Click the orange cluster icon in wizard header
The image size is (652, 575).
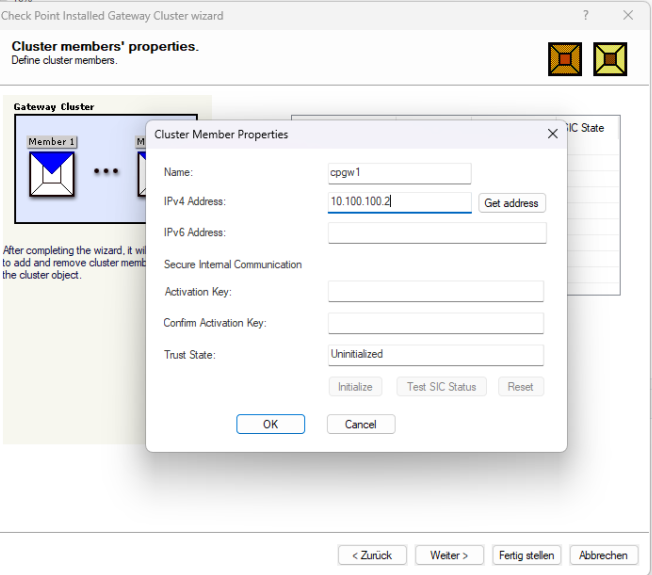click(565, 59)
